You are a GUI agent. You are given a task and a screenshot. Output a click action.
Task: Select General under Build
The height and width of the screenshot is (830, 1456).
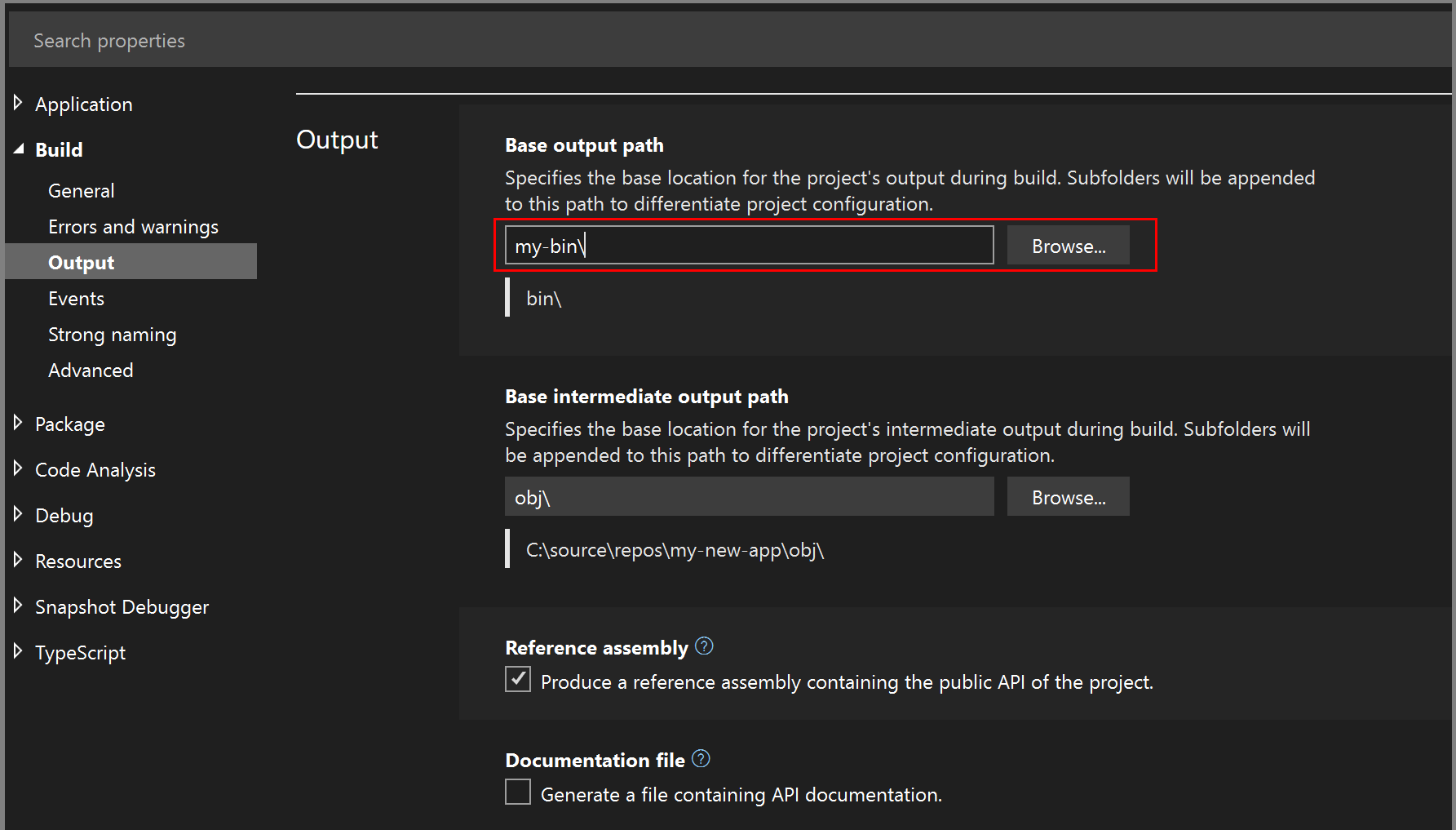point(81,190)
